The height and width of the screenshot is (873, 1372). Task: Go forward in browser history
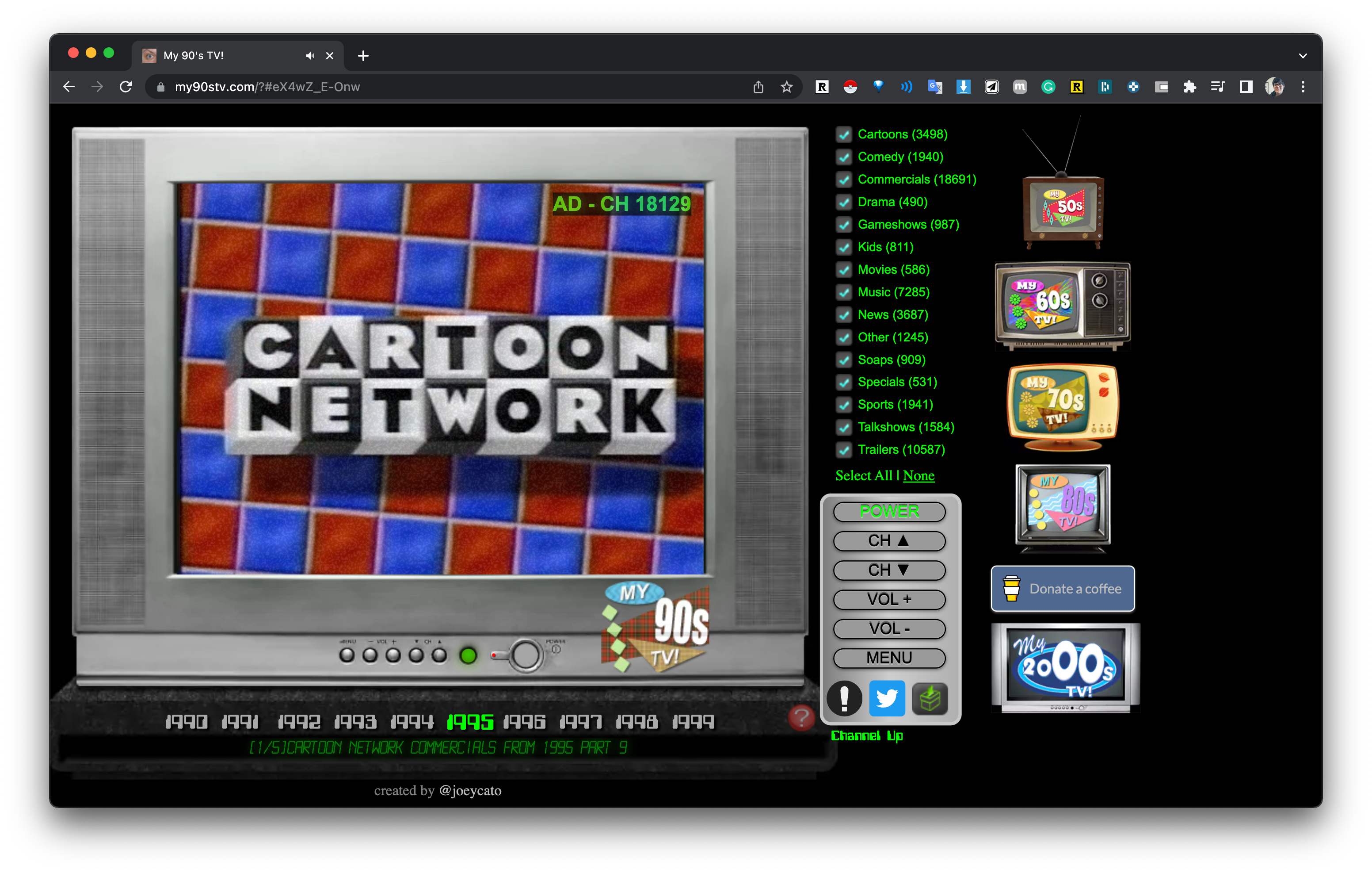(97, 87)
